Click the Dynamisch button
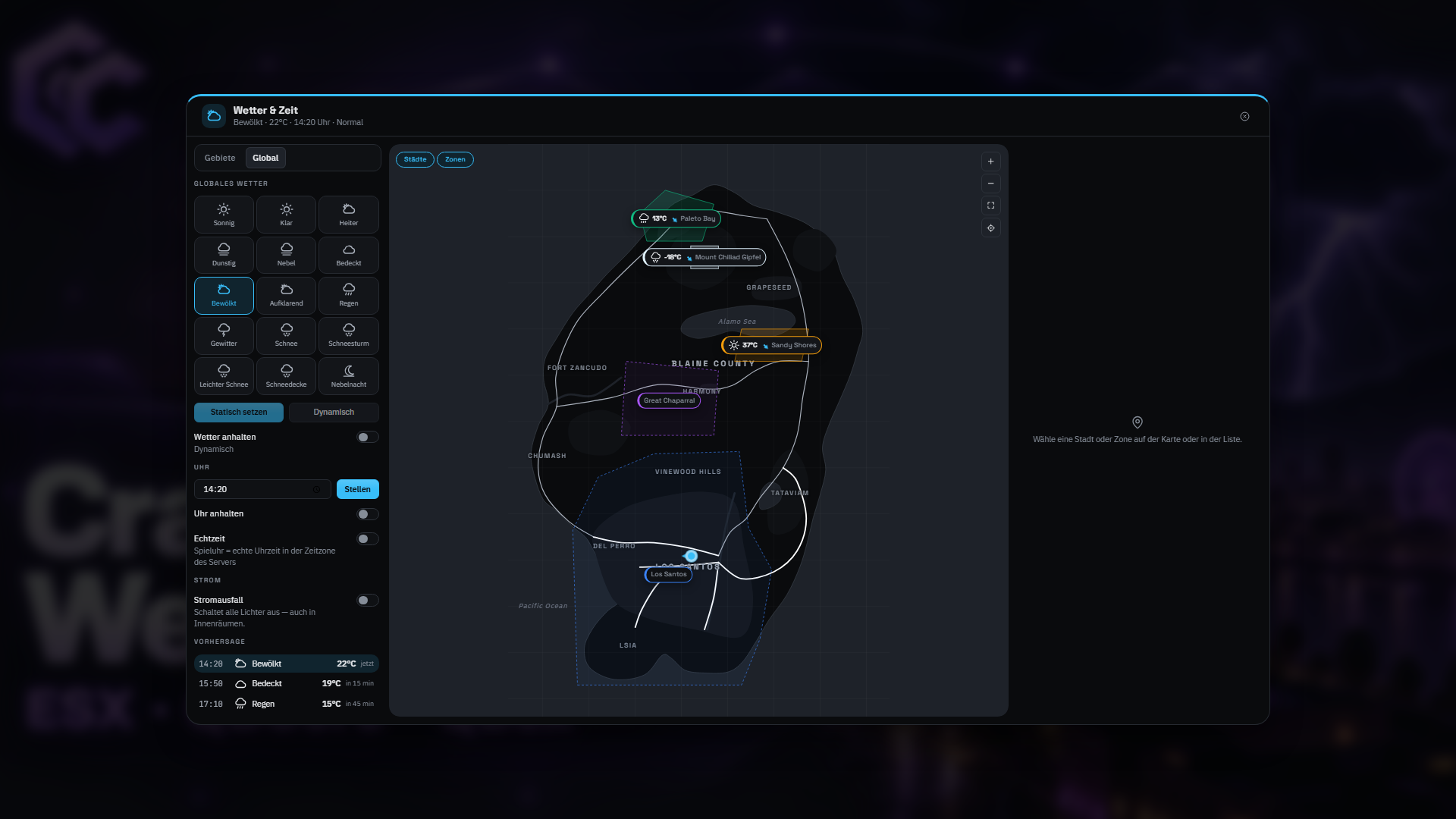 (x=334, y=413)
